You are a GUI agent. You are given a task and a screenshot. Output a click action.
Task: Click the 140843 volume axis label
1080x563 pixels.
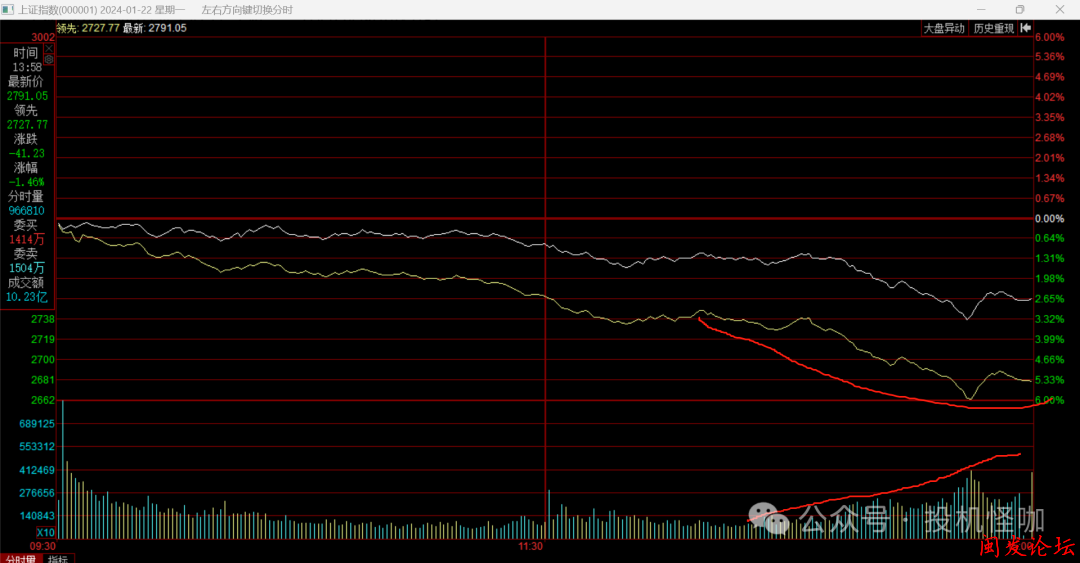(x=37, y=515)
